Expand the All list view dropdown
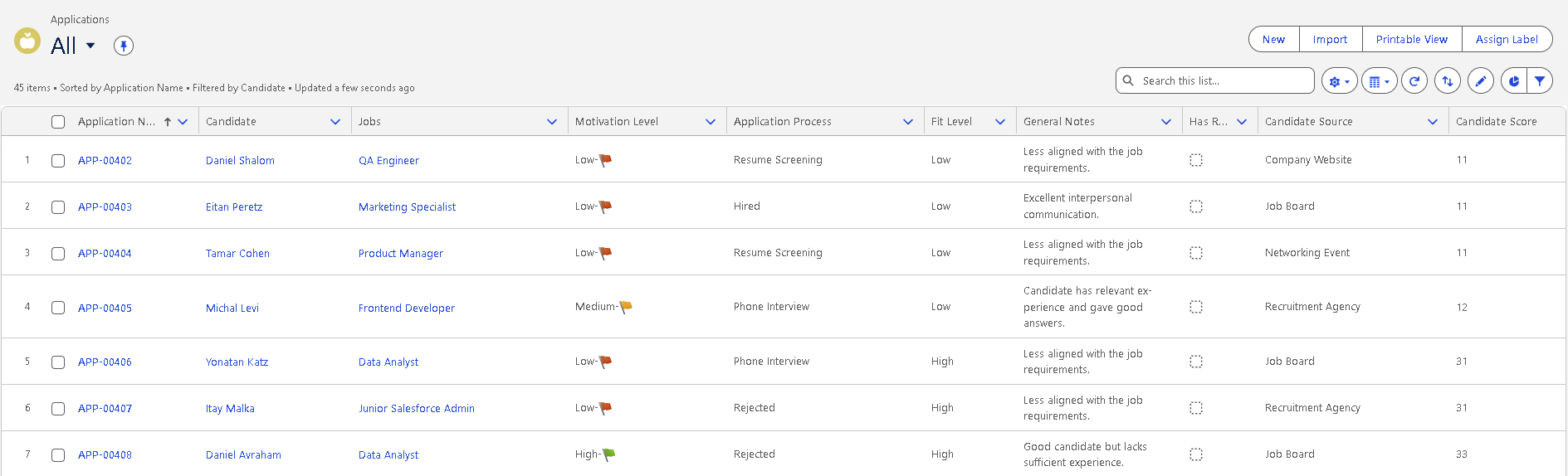 (90, 46)
